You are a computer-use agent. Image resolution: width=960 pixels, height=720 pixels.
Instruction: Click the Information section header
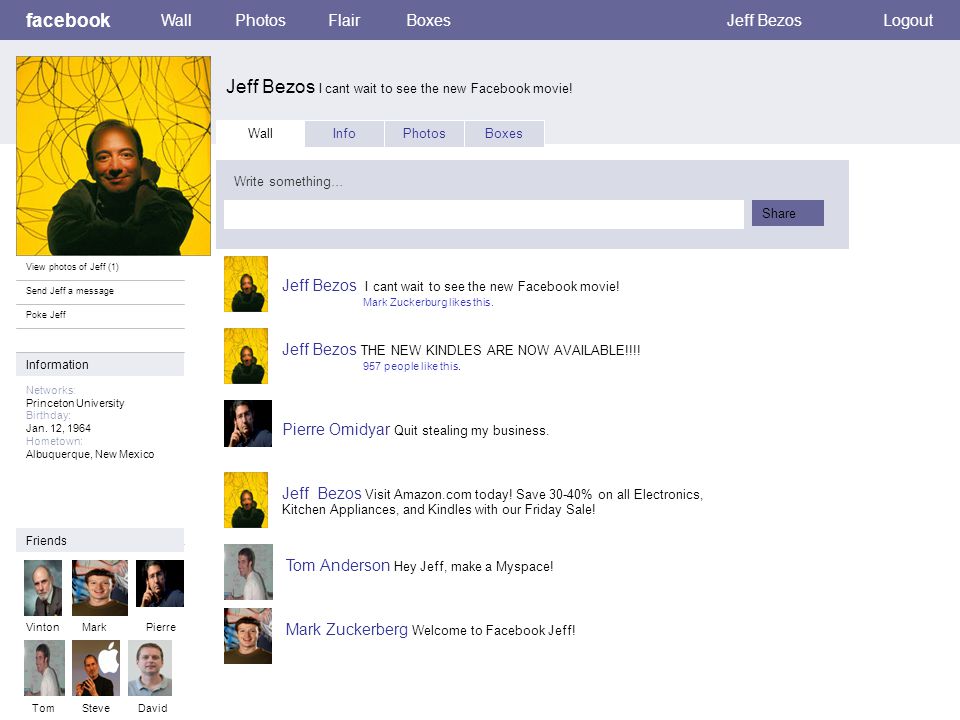[100, 364]
